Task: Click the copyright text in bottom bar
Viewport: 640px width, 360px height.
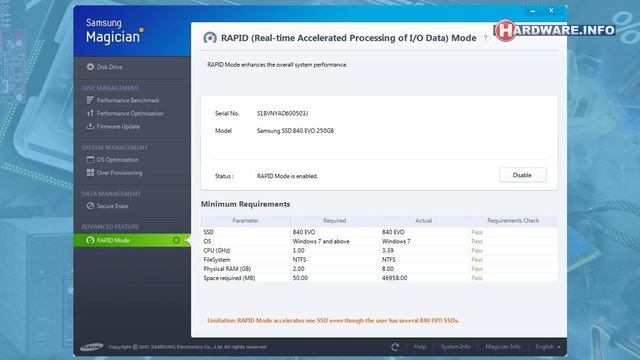Action: click(187, 347)
